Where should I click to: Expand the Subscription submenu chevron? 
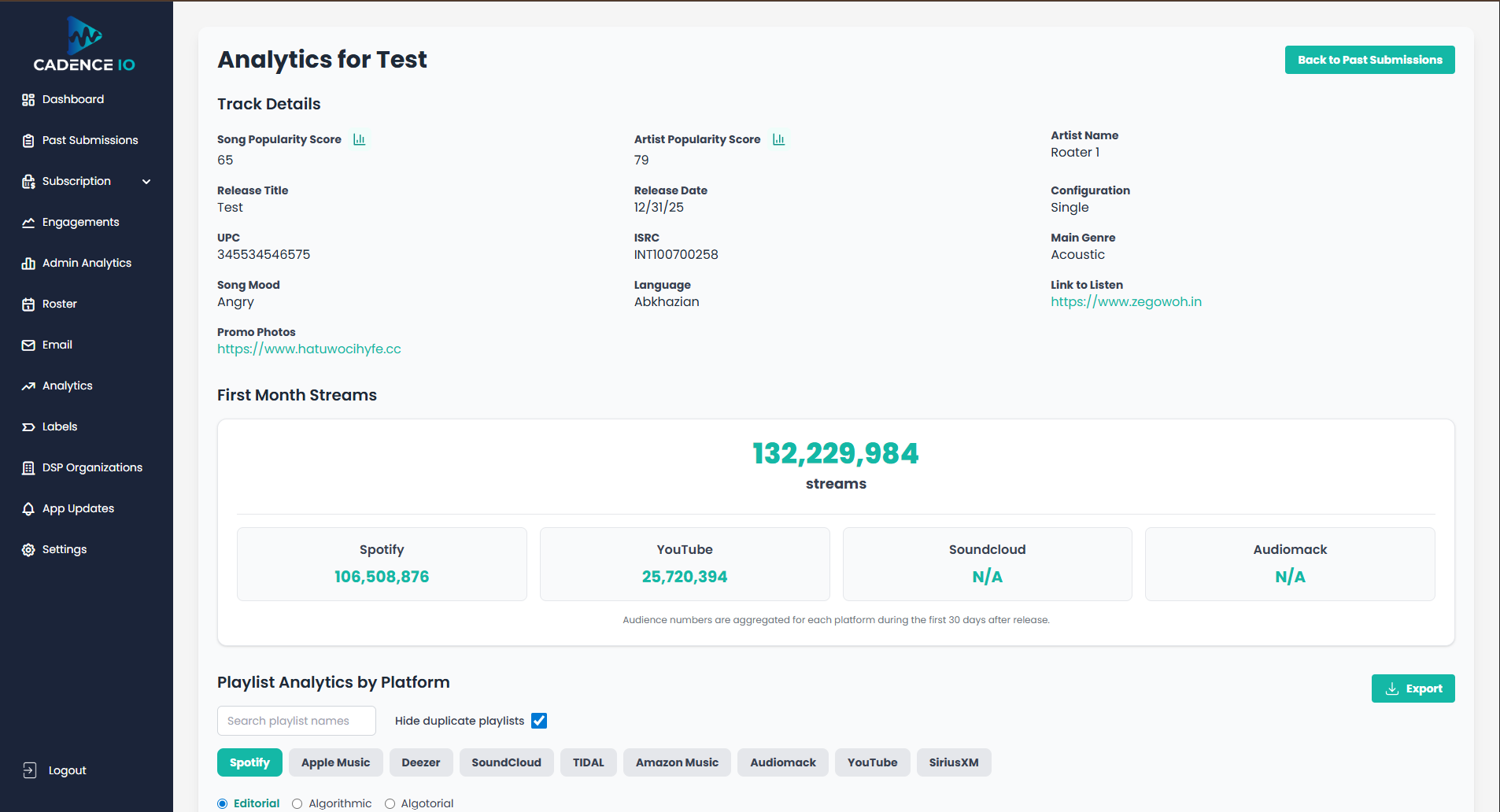146,182
